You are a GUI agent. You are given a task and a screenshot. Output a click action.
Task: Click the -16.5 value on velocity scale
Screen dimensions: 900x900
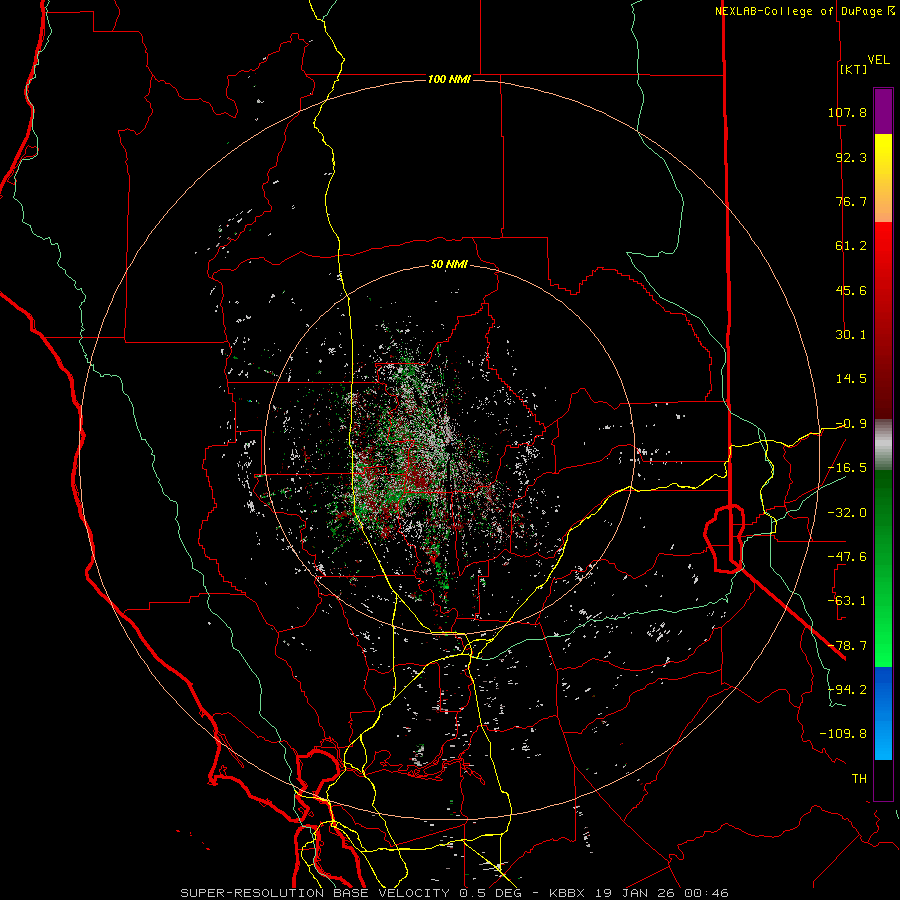pyautogui.click(x=847, y=468)
